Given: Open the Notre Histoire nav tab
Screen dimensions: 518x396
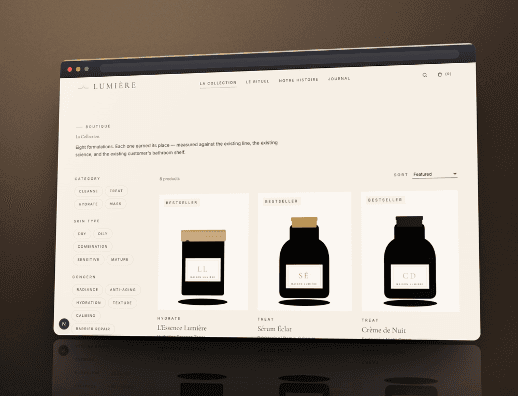Looking at the screenshot, I should (298, 80).
